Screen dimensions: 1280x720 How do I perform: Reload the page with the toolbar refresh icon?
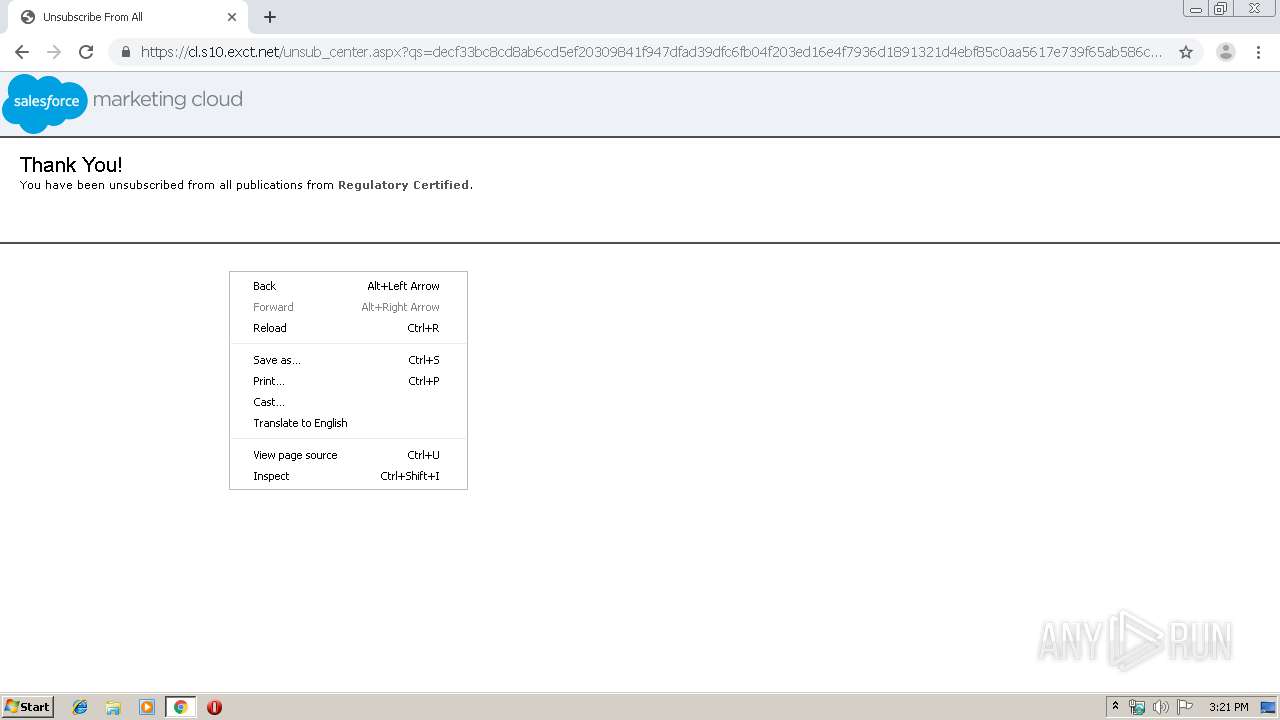tap(86, 52)
